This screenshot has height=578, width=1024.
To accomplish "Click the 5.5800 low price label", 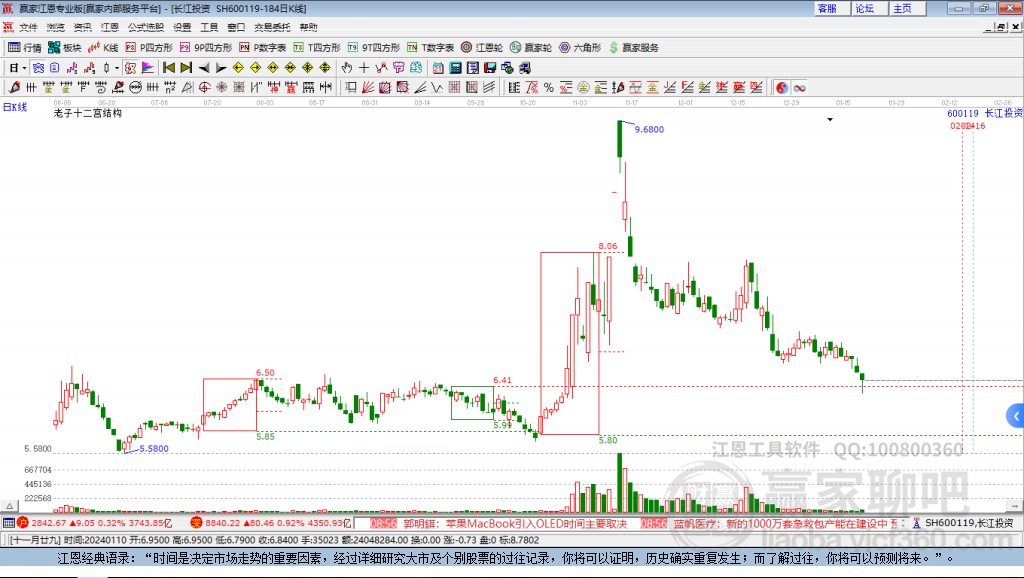I will pyautogui.click(x=153, y=448).
